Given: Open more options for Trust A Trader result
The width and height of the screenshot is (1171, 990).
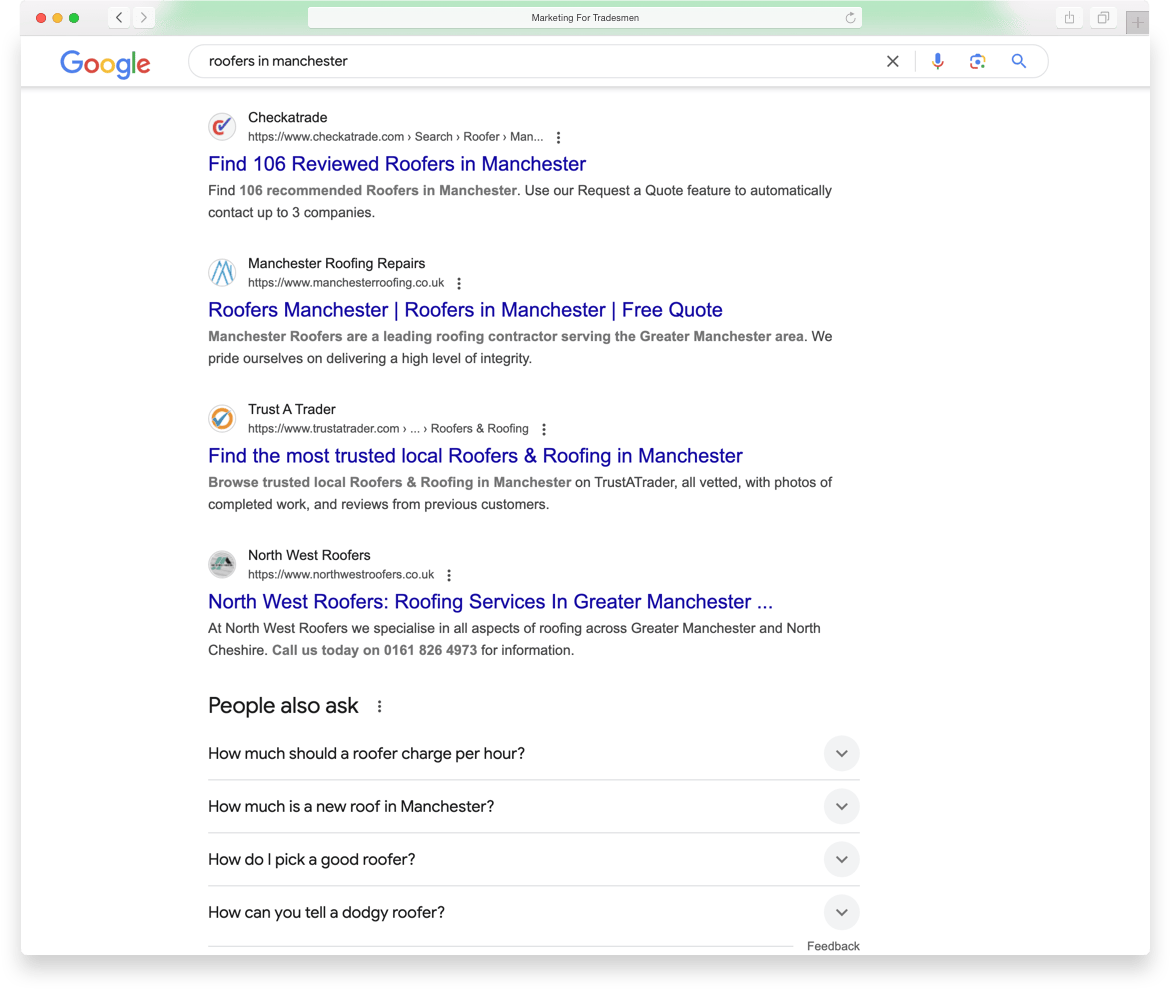Looking at the screenshot, I should 544,429.
